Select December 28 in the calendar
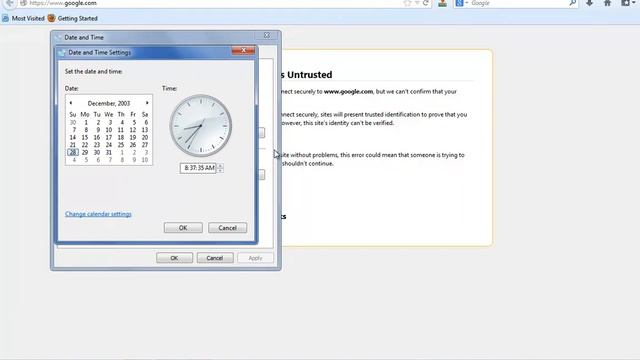Viewport: 640px width, 360px height. tap(73, 152)
